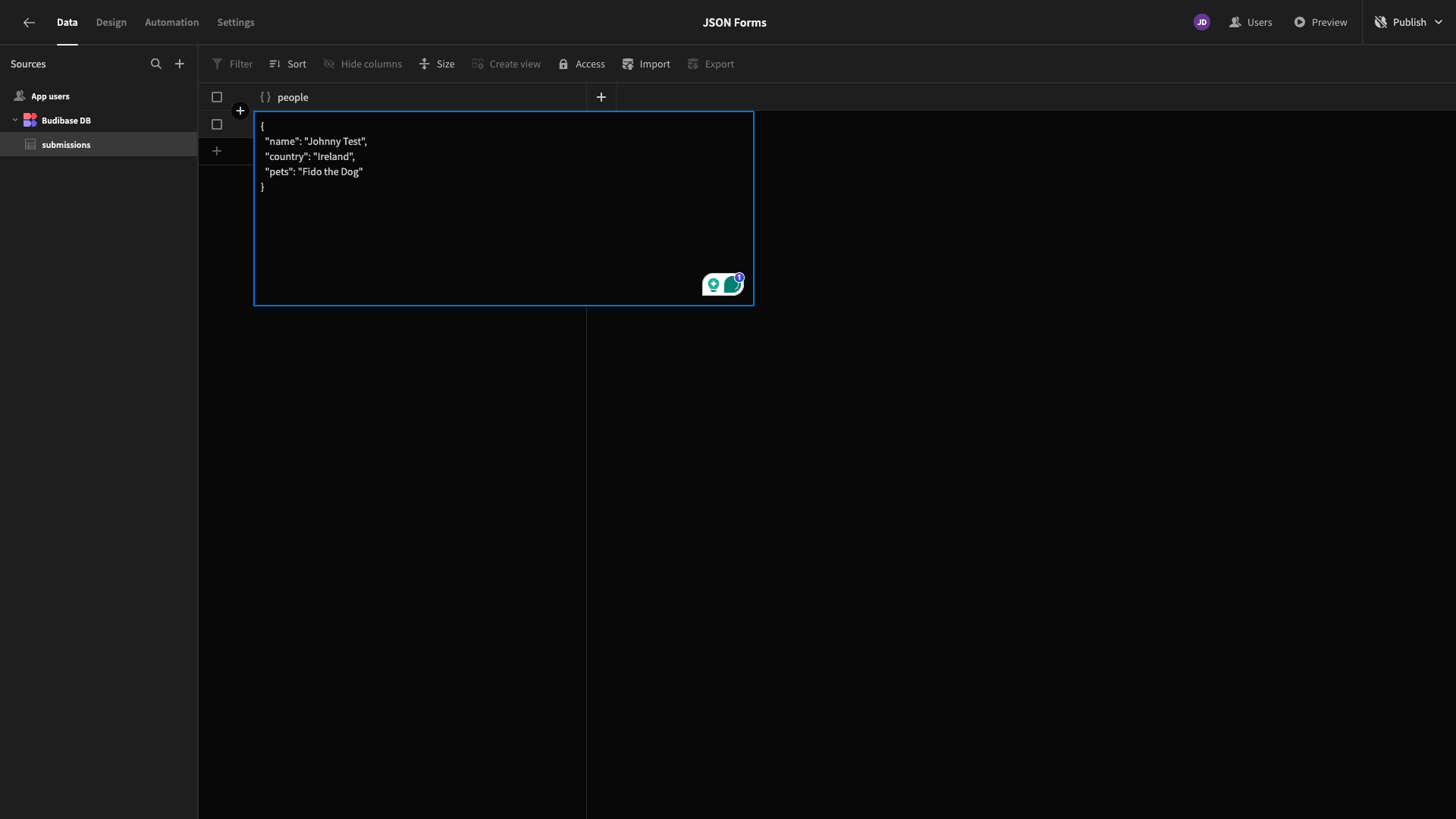Add a new source with plus icon

180,64
